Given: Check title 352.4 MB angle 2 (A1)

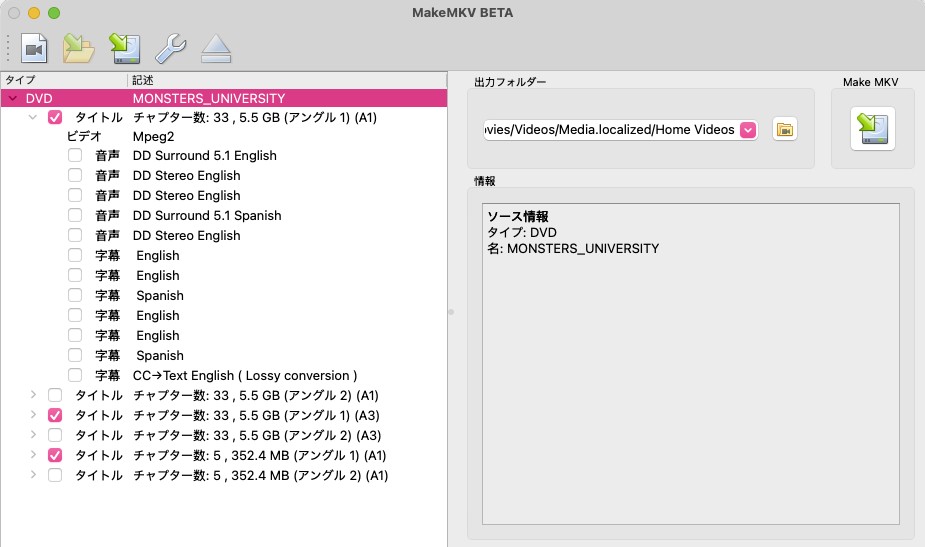Looking at the screenshot, I should click(55, 475).
